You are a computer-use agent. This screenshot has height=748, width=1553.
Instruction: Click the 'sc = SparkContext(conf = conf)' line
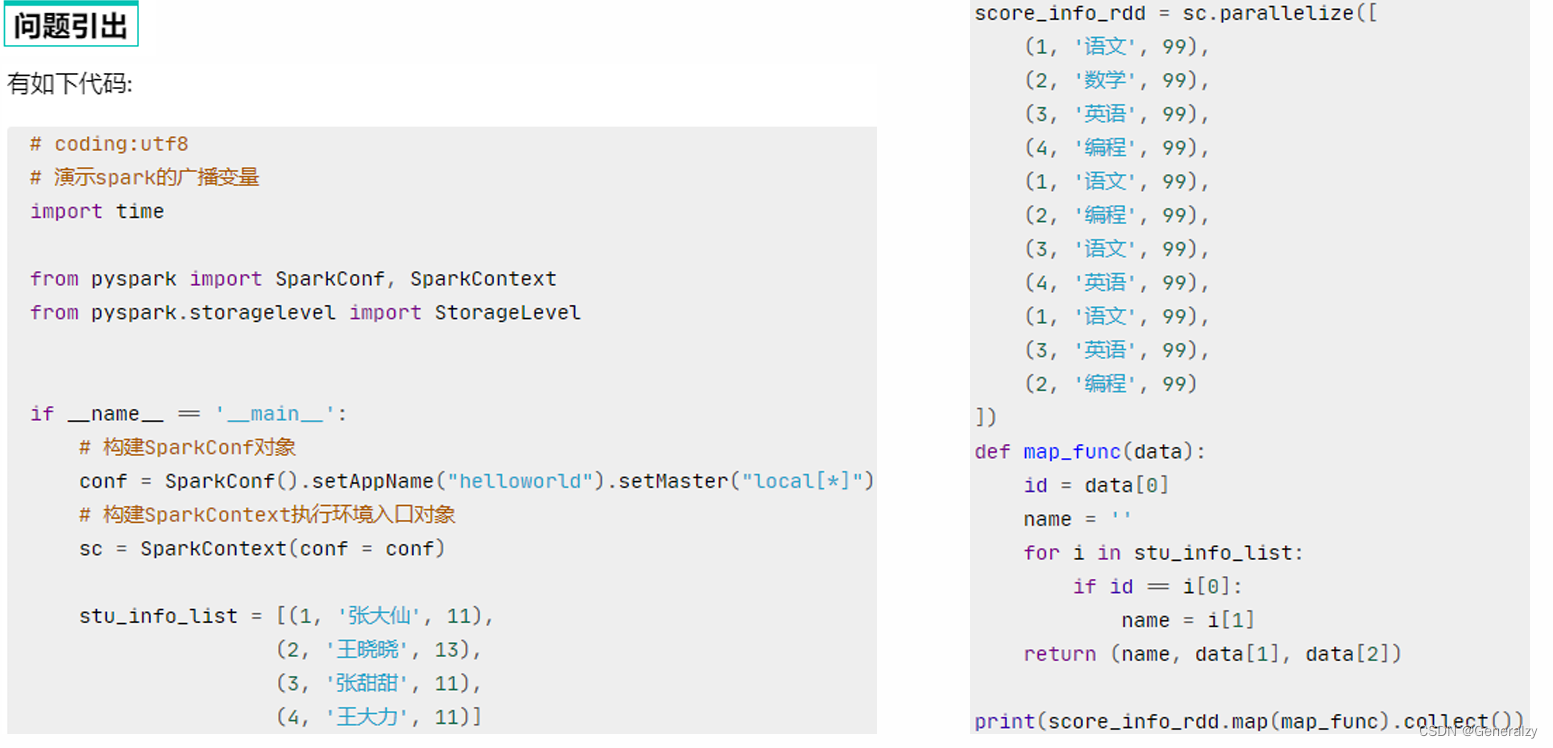[262, 548]
